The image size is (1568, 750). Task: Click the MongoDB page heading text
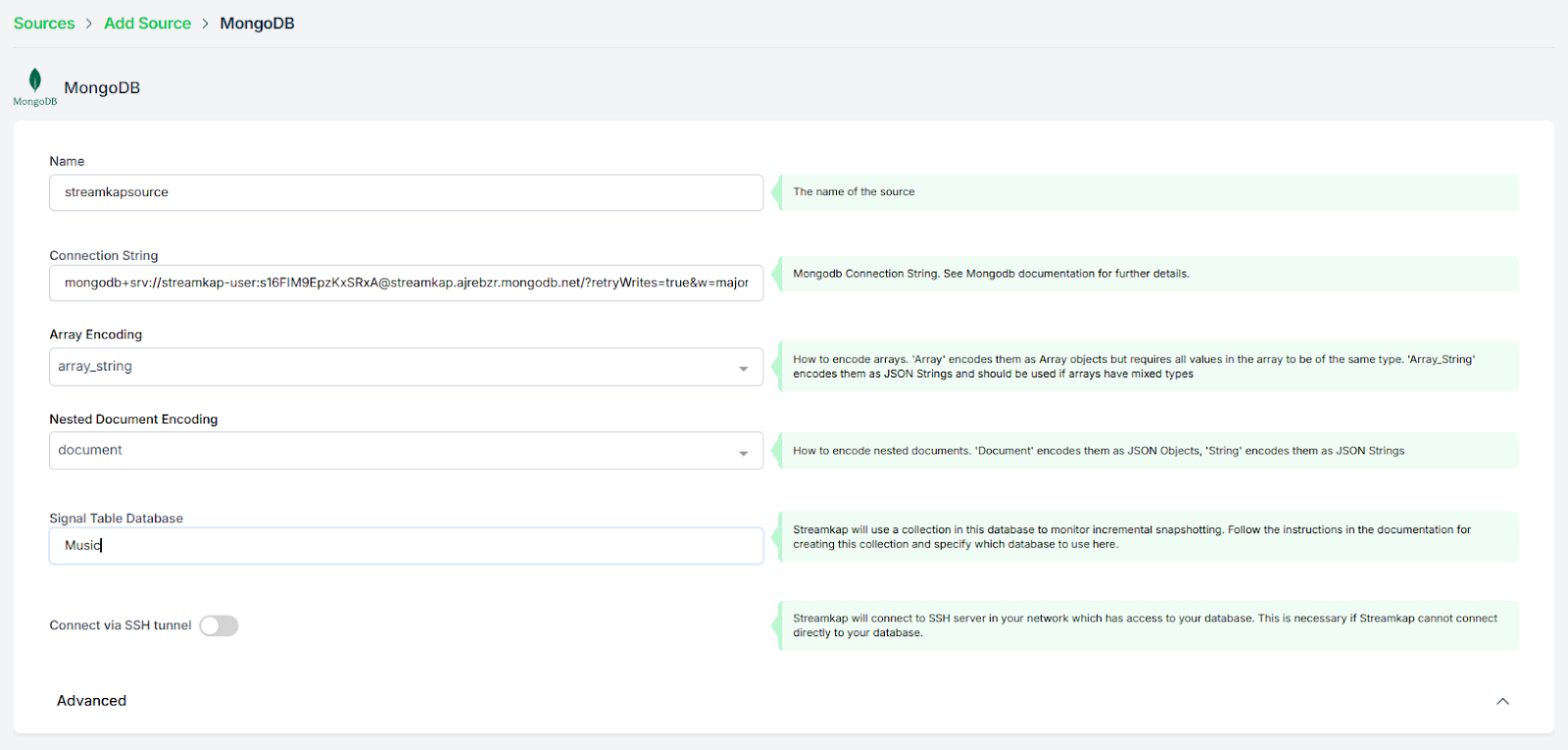tap(102, 88)
